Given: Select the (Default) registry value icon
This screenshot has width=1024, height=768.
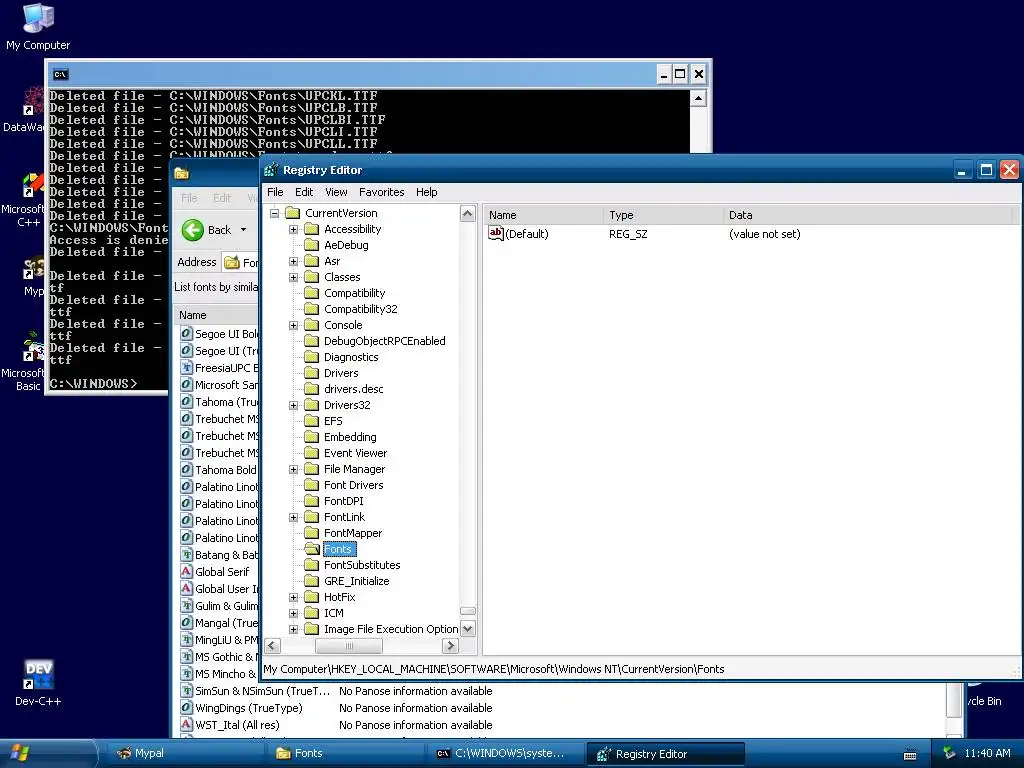Looking at the screenshot, I should click(496, 234).
